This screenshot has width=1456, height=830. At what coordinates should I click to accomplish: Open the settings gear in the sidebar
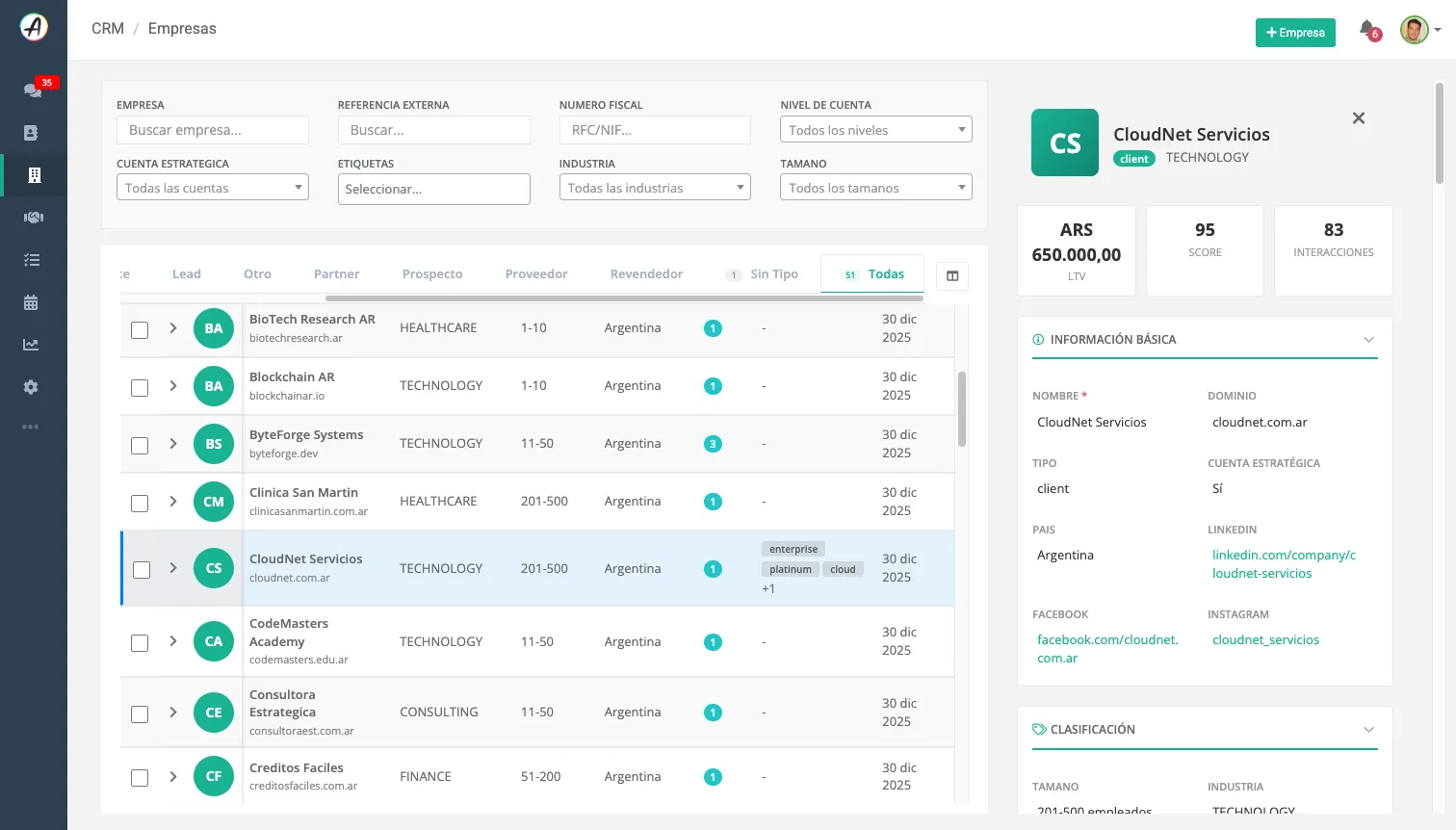coord(31,387)
